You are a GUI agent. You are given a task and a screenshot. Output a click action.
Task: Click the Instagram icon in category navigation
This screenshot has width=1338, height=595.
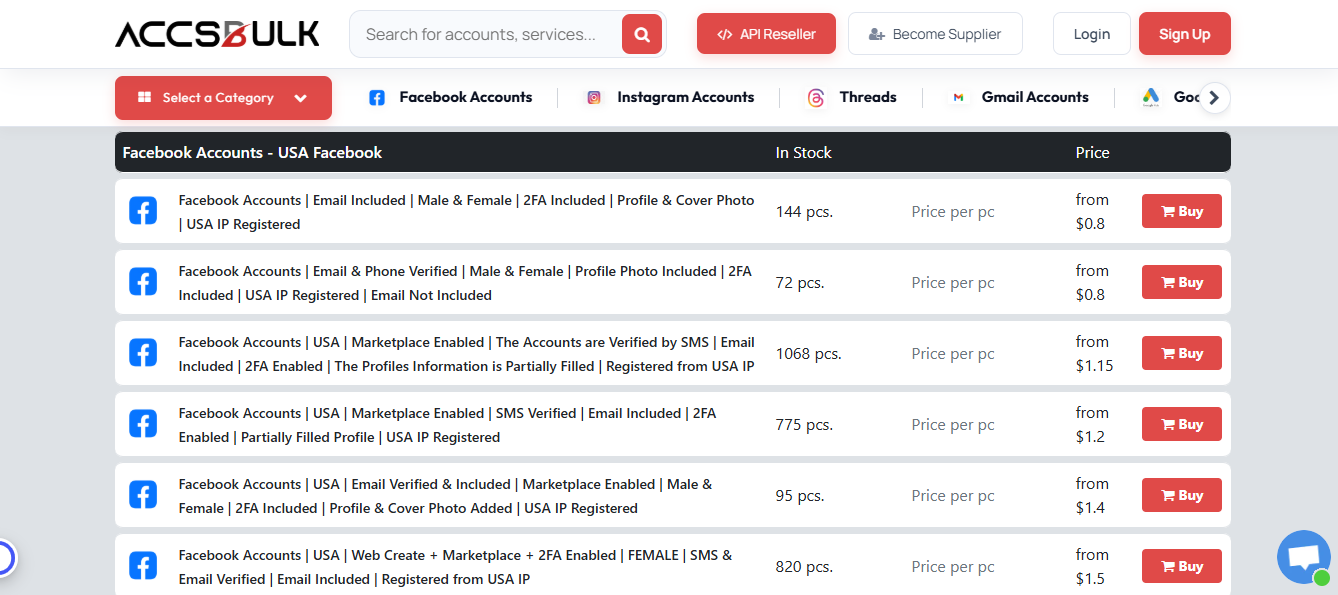pos(594,97)
